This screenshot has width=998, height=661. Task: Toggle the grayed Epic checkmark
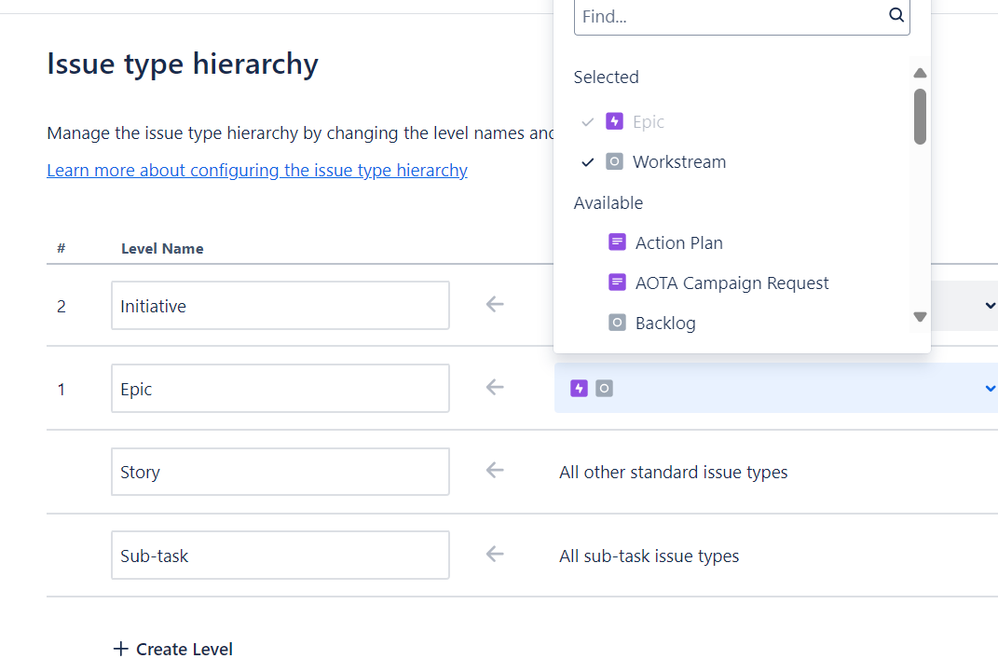pyautogui.click(x=588, y=122)
